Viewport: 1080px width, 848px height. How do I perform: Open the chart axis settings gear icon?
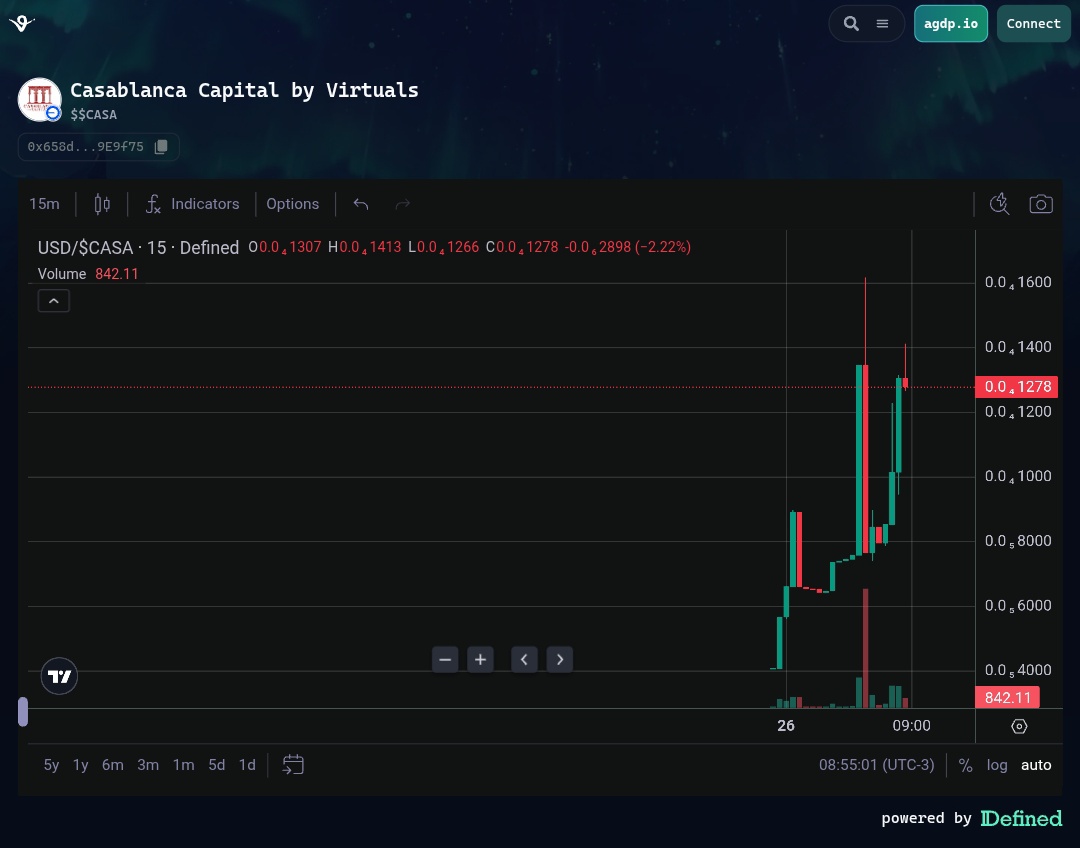(1019, 726)
